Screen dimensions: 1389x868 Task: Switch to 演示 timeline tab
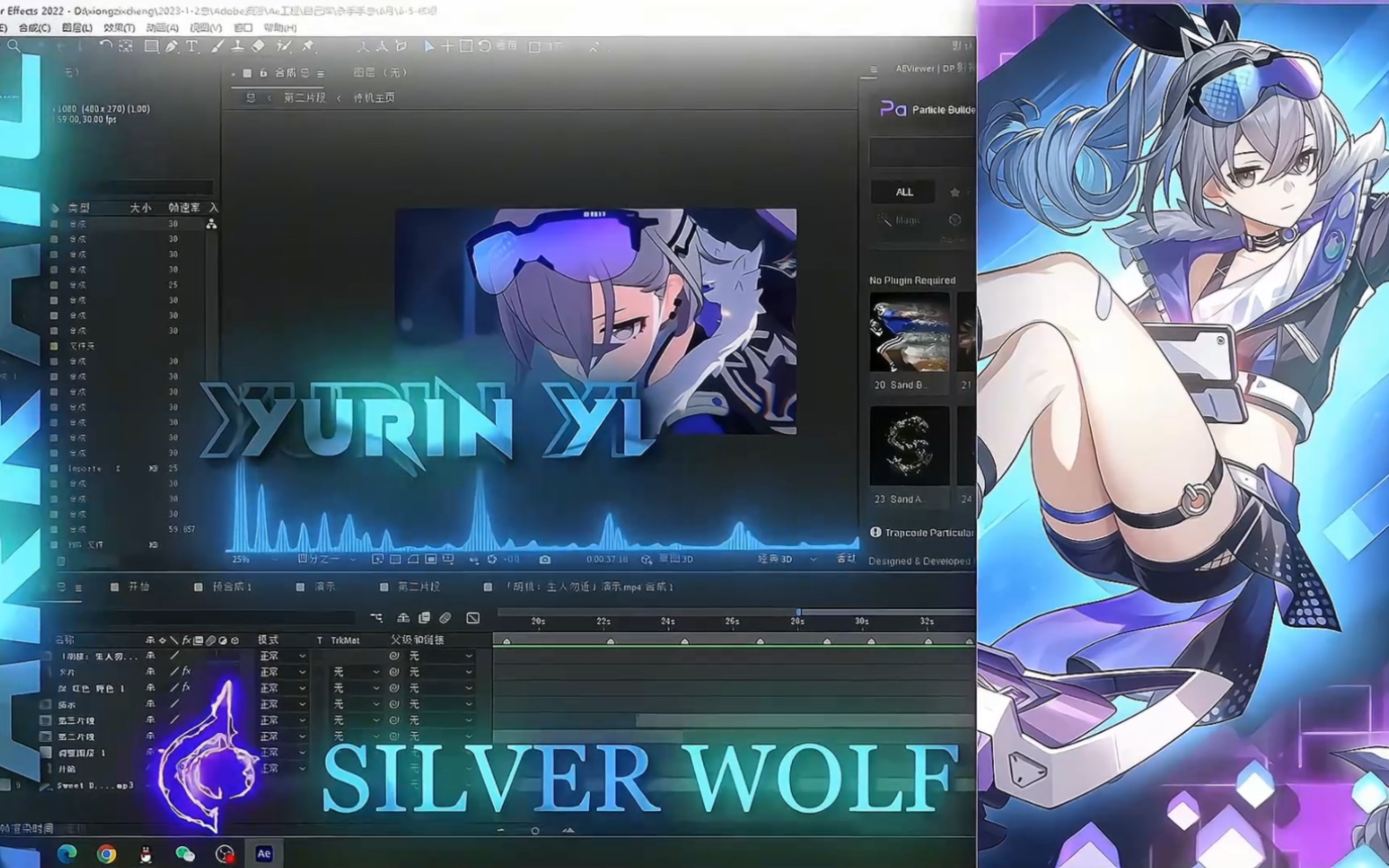325,586
